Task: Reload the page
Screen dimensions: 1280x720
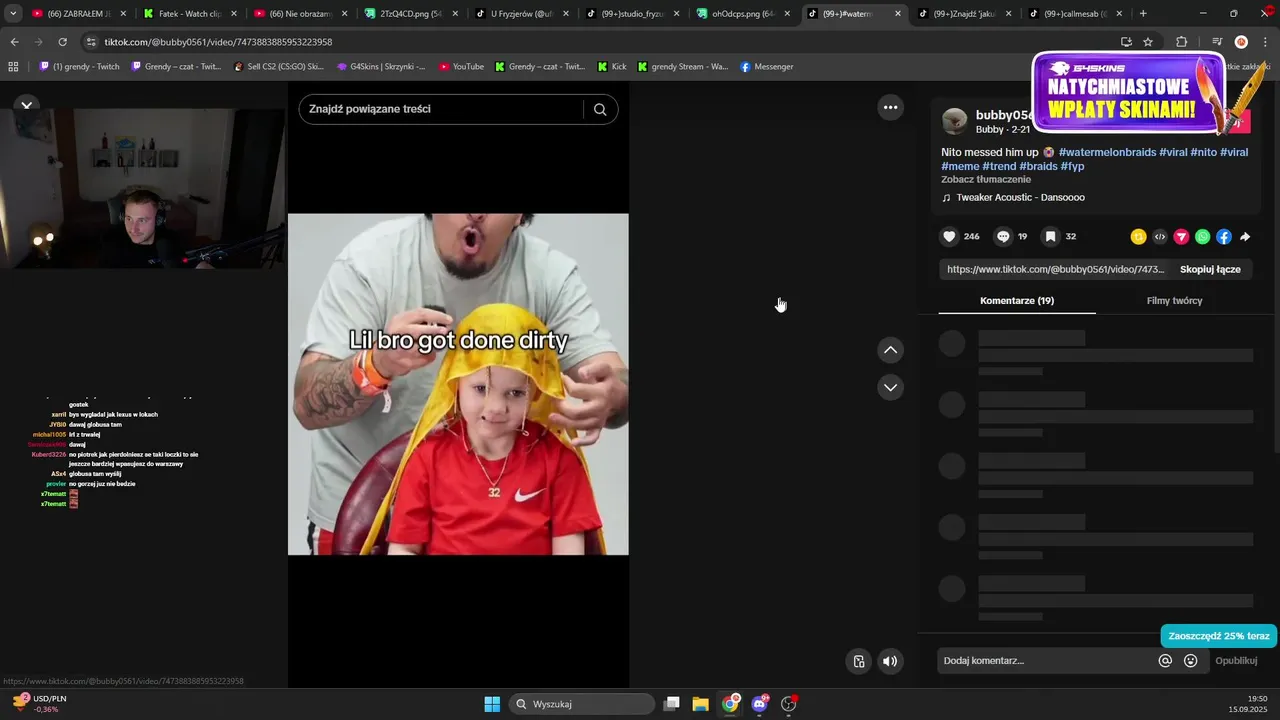Action: pyautogui.click(x=62, y=42)
